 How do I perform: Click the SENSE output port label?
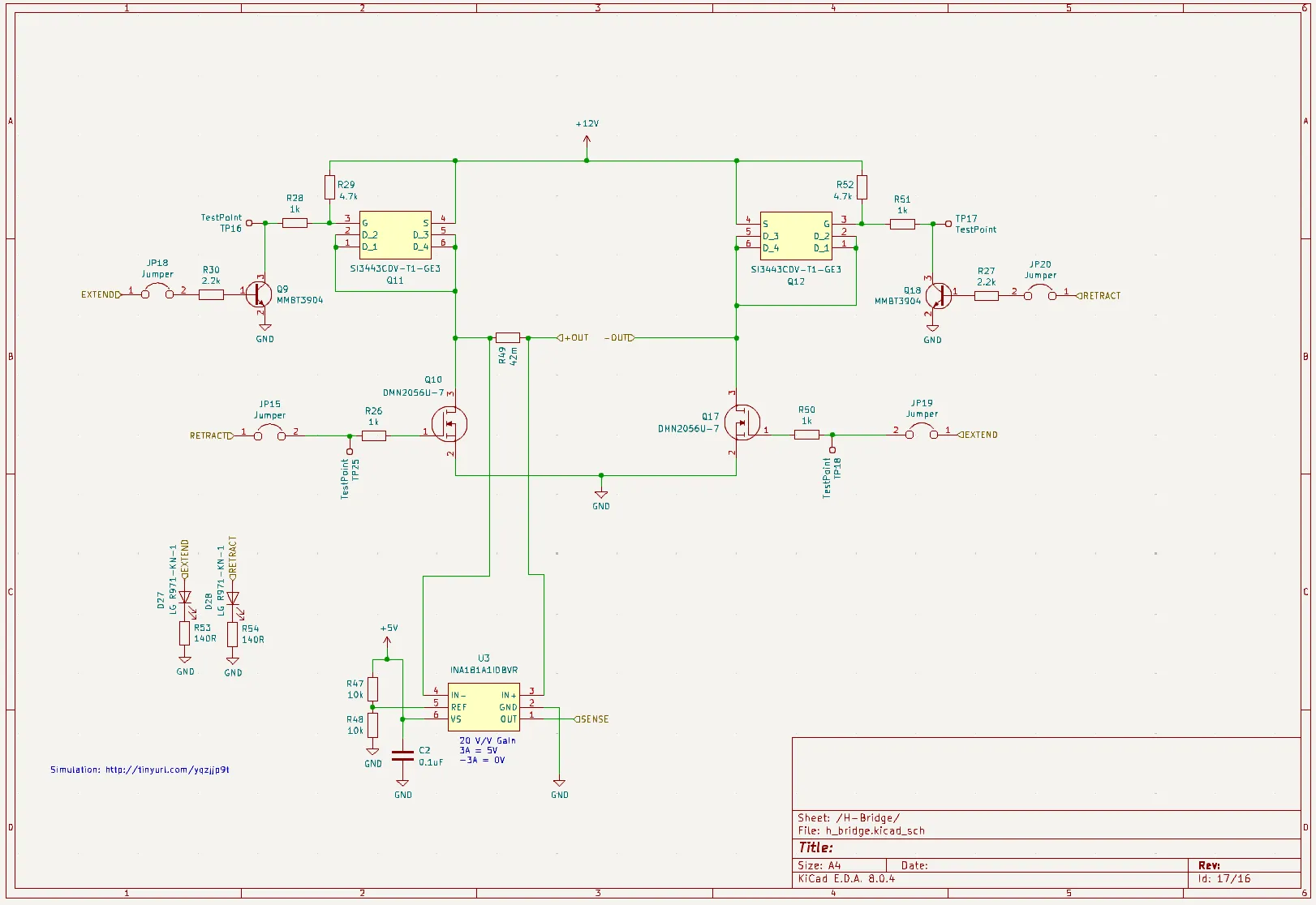click(x=592, y=718)
